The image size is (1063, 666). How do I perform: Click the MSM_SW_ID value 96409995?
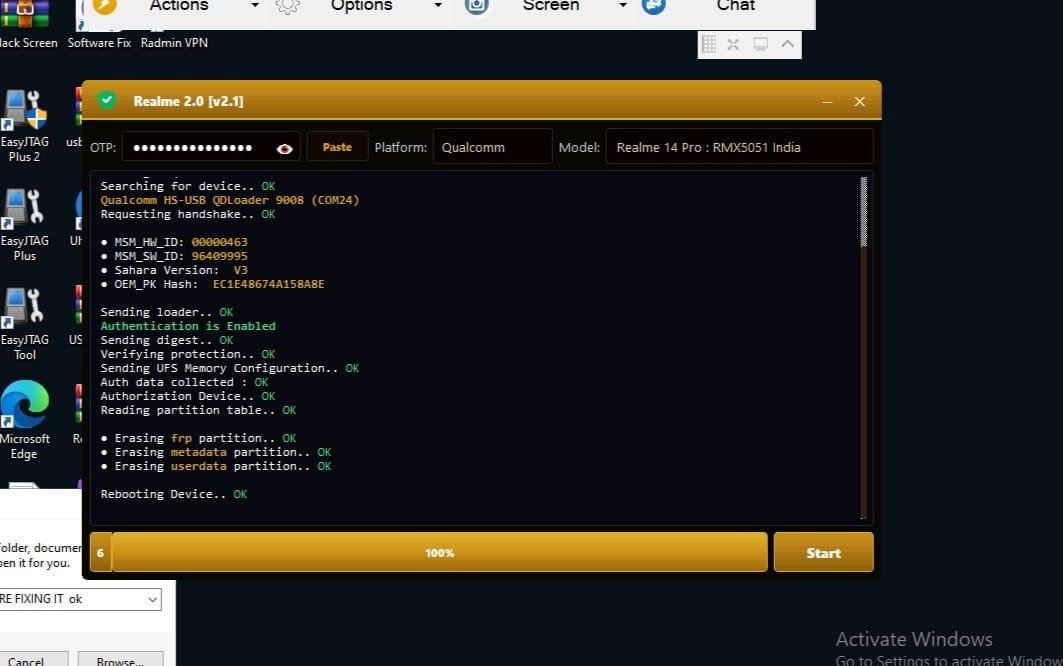click(x=220, y=256)
